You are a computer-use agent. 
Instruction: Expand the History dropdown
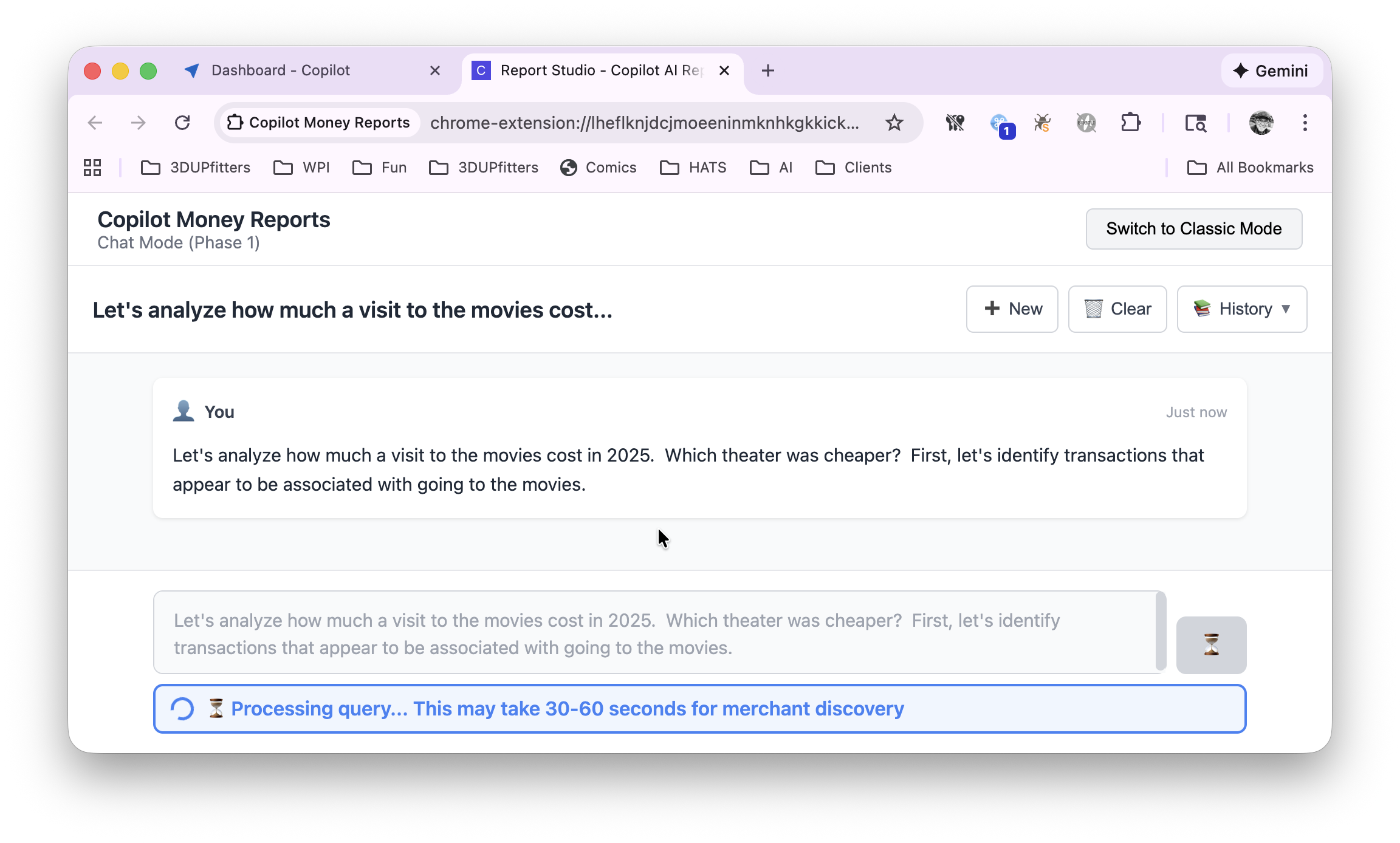pos(1241,309)
